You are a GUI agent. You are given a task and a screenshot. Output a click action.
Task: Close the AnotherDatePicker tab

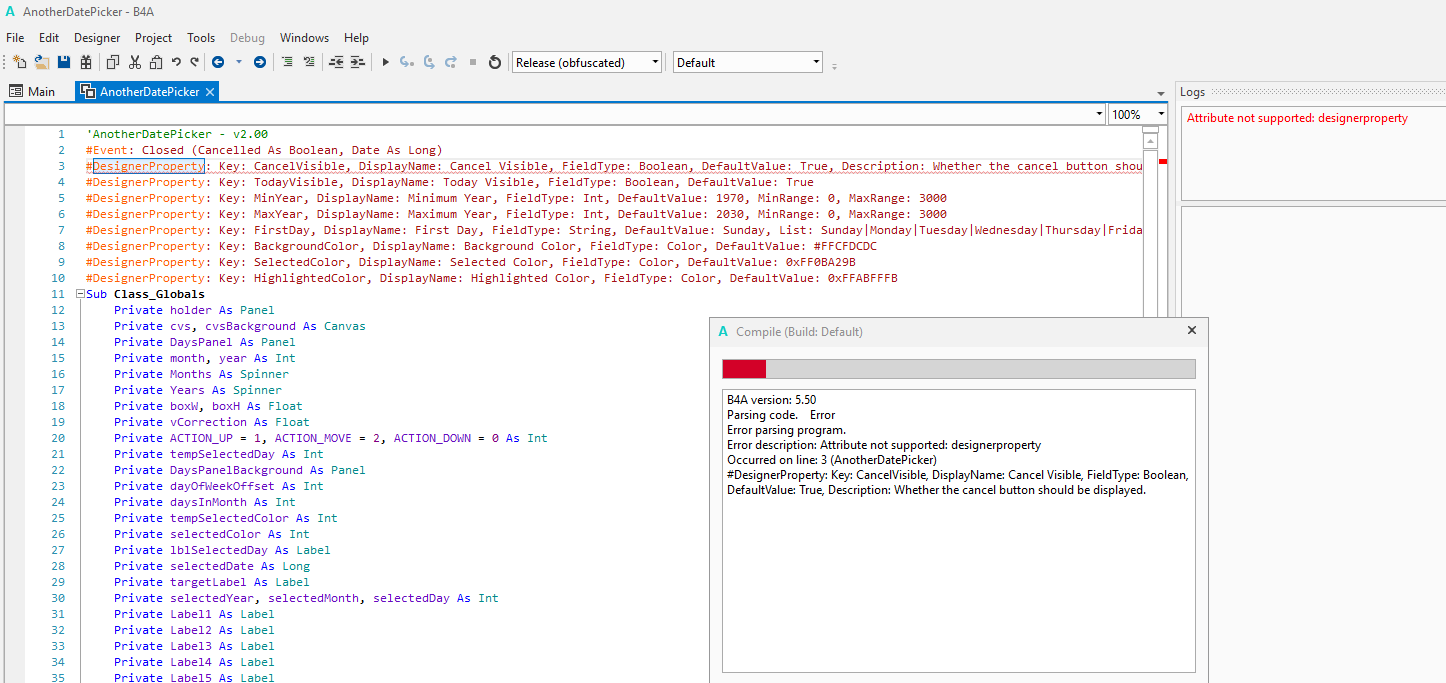click(x=210, y=91)
